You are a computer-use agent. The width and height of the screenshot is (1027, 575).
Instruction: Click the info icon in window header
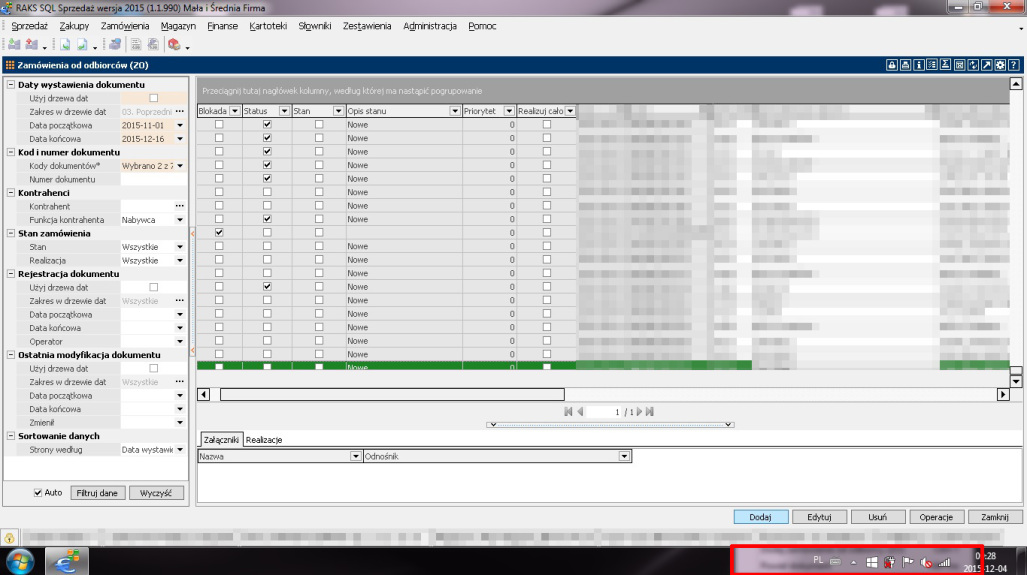pos(919,65)
